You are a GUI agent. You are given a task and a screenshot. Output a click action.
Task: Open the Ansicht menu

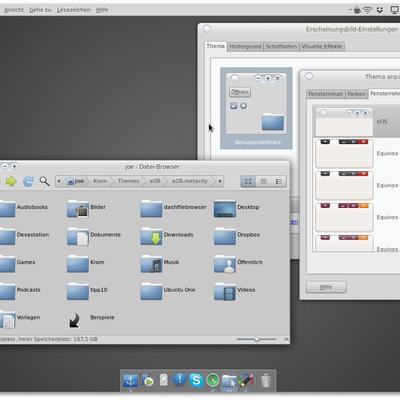pos(14,10)
